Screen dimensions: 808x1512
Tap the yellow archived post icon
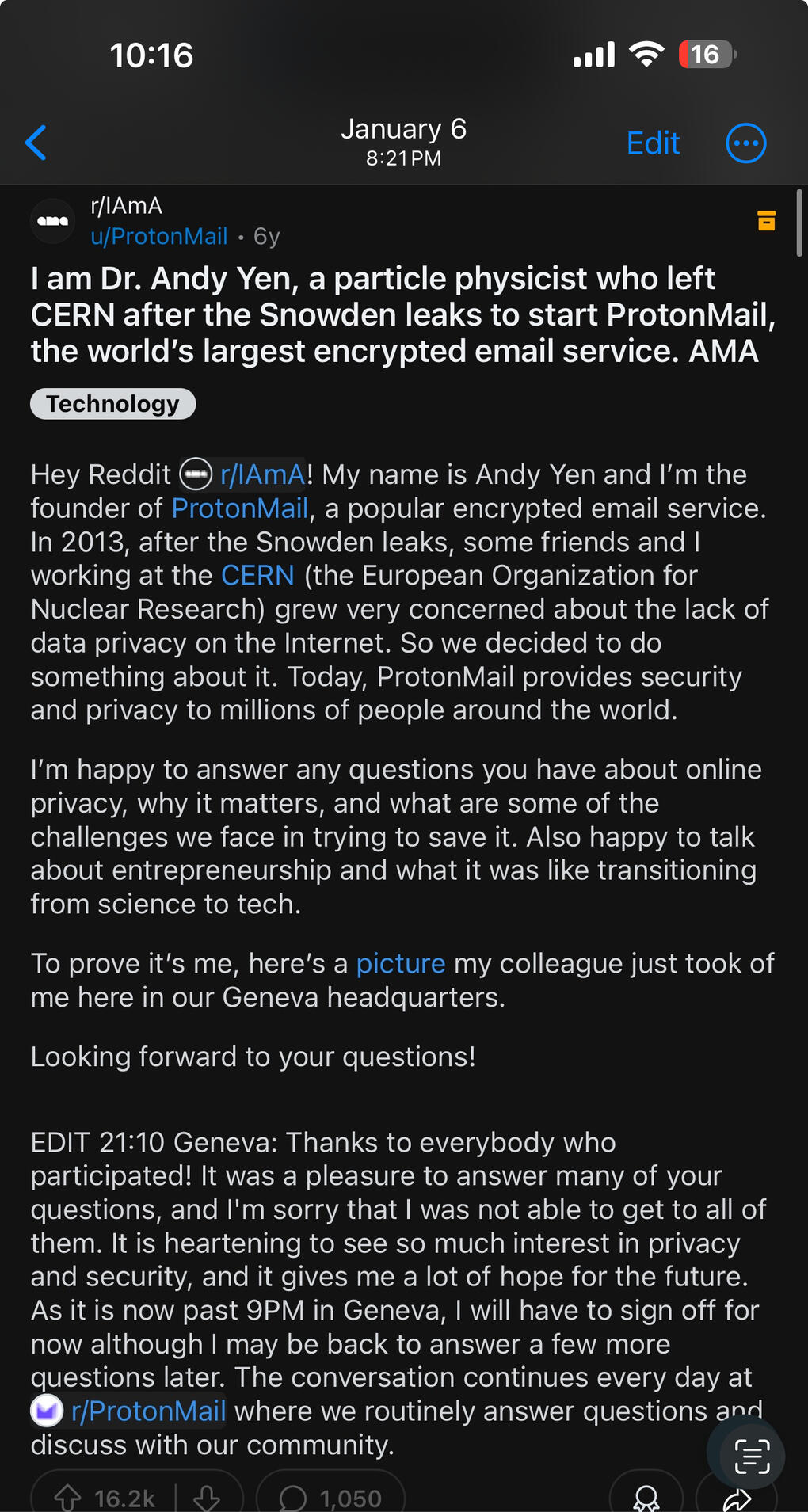(766, 221)
